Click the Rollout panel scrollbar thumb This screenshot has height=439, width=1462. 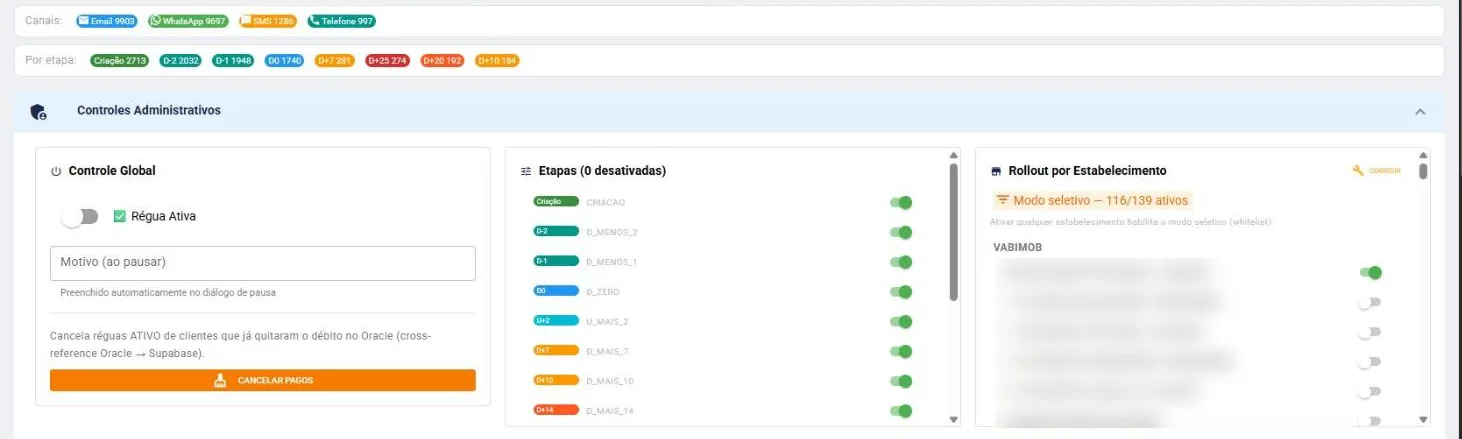pos(1423,171)
